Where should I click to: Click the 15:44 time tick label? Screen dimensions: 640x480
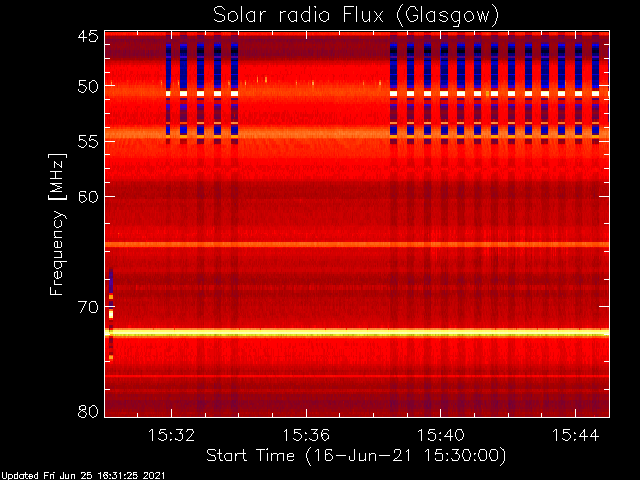[x=576, y=435]
